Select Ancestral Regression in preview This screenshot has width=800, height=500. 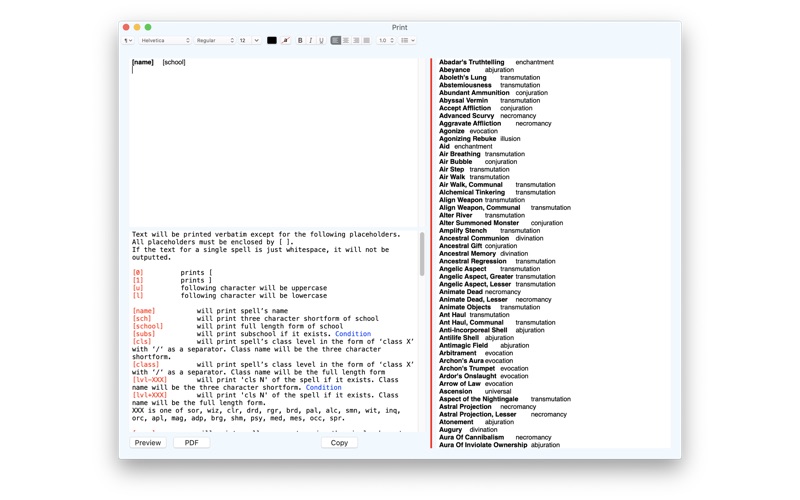[472, 261]
